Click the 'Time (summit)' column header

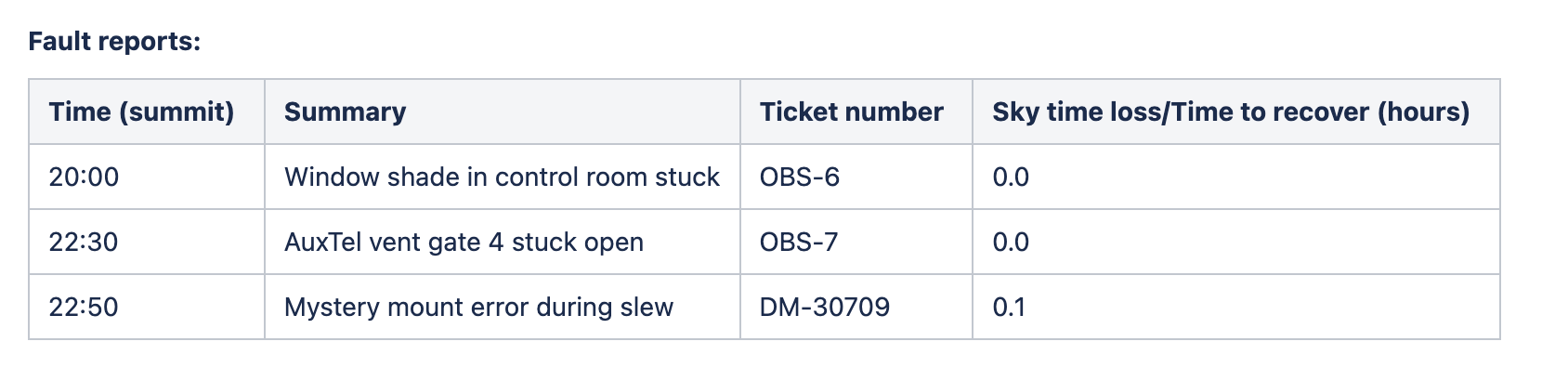tap(141, 112)
